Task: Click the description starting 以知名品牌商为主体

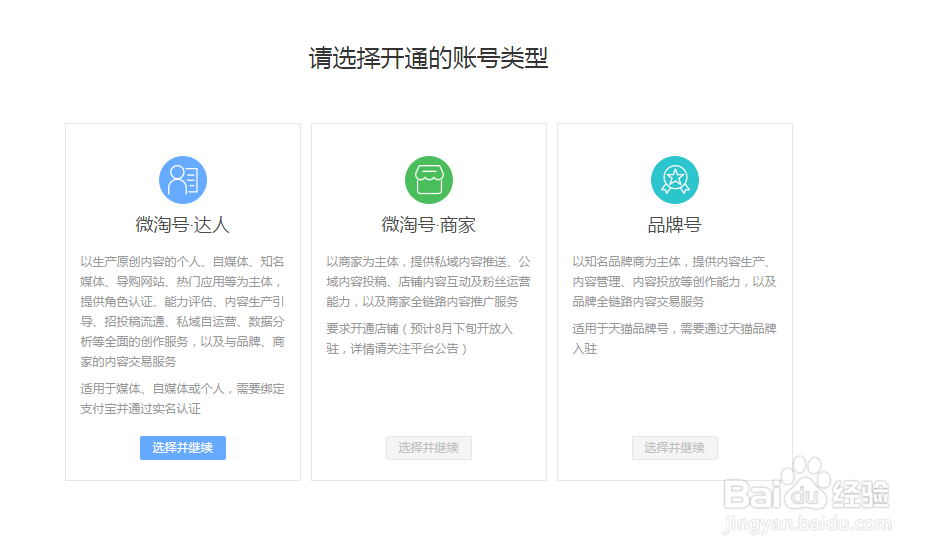Action: (675, 282)
